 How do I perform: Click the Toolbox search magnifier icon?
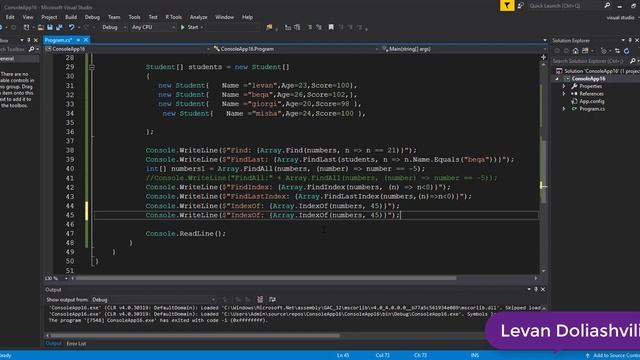pos(31,49)
